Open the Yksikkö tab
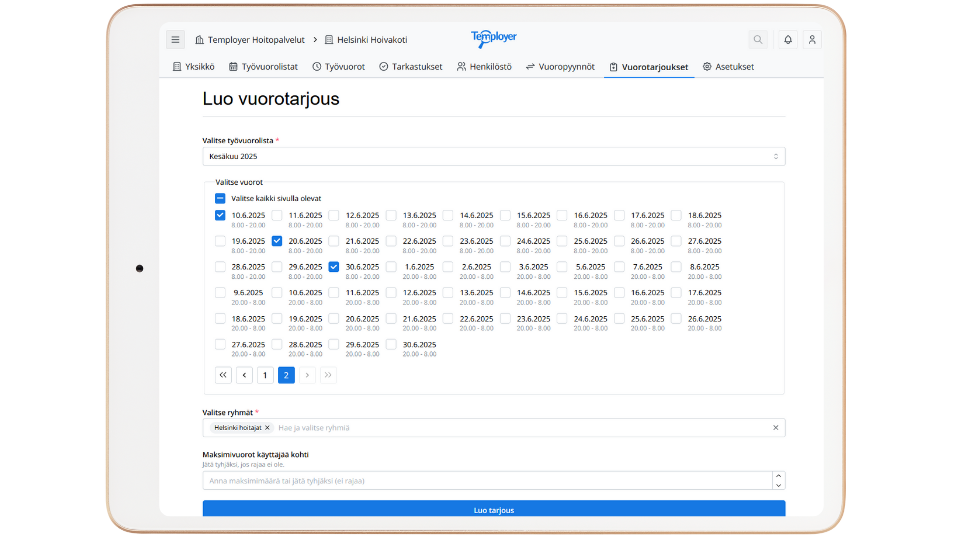The height and width of the screenshot is (540, 960). 193,67
